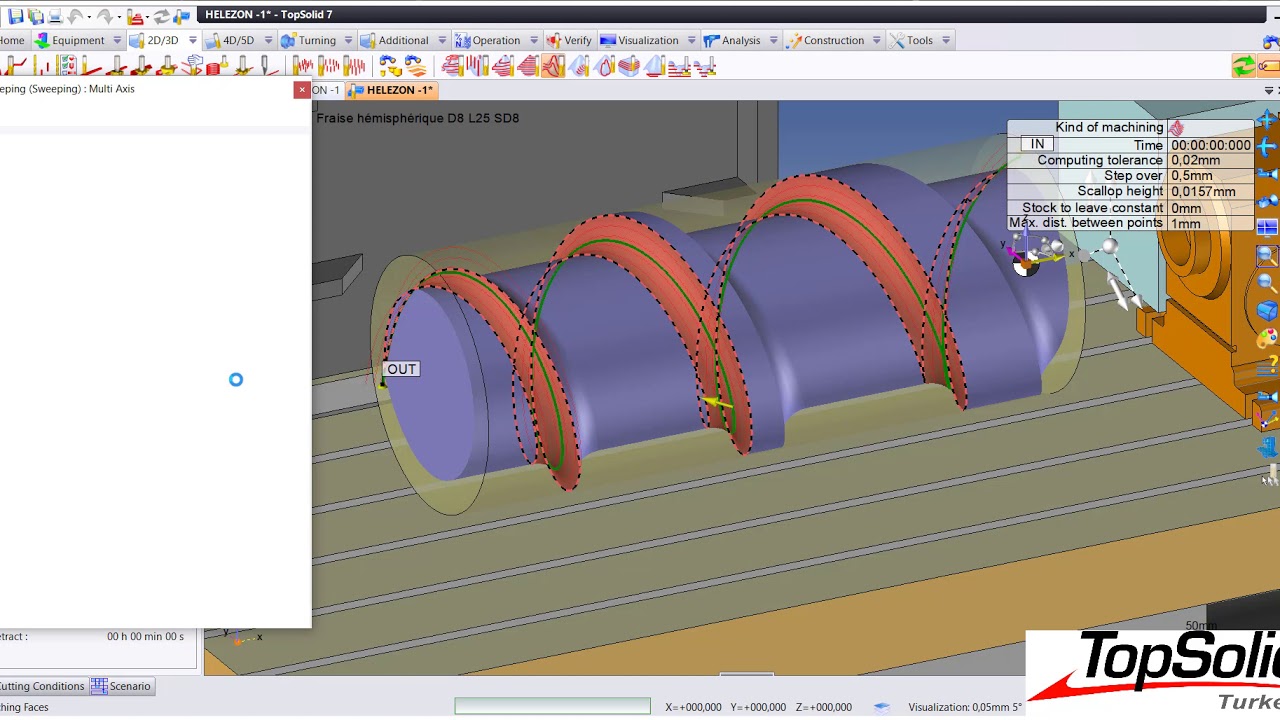Redo the last undone action
Screen dimensions: 1280x720
[104, 15]
